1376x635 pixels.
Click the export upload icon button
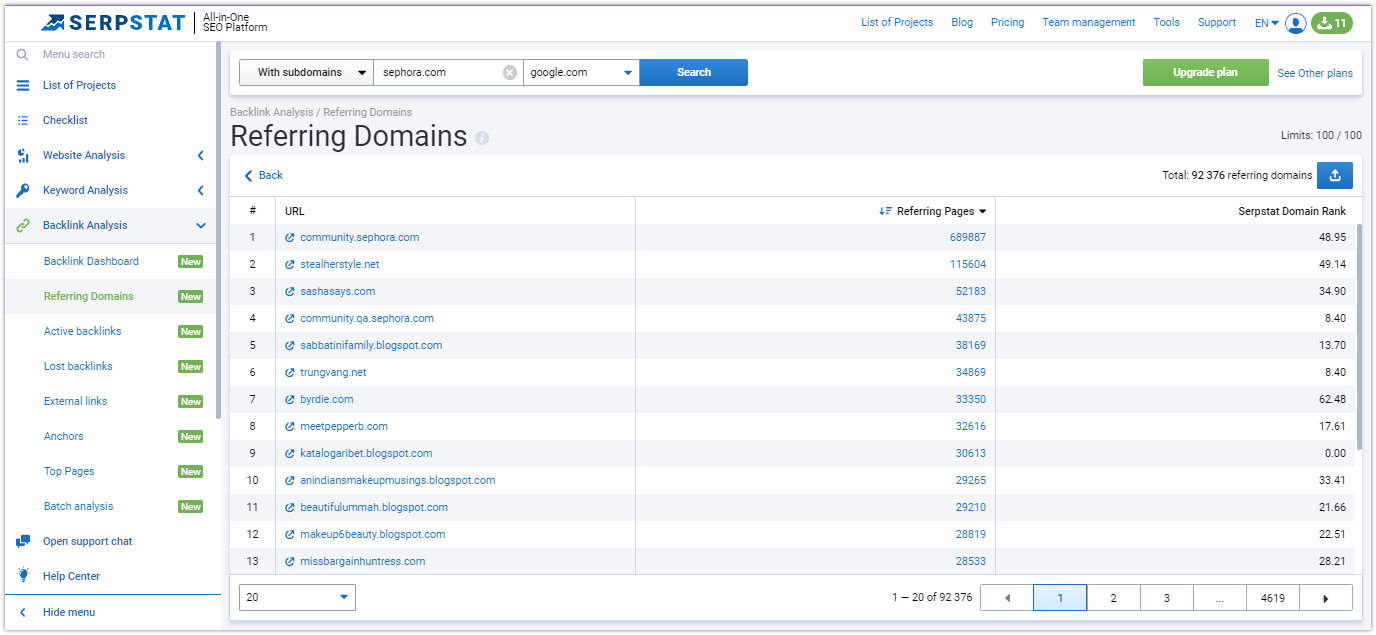tap(1335, 175)
